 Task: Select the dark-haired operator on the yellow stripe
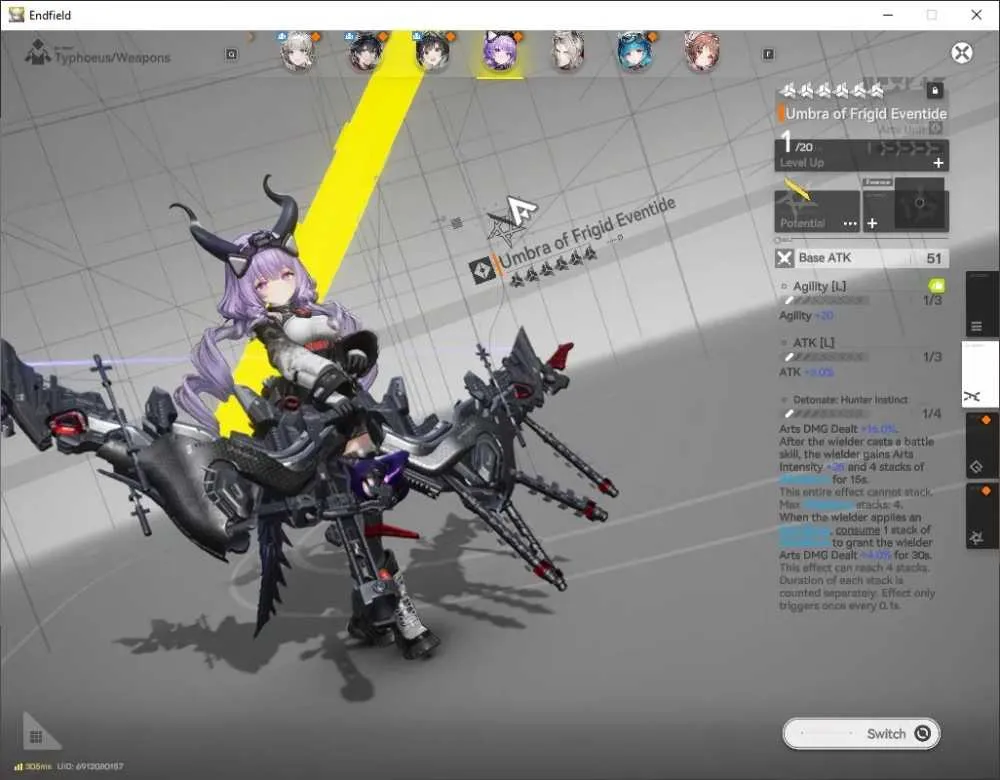[433, 52]
